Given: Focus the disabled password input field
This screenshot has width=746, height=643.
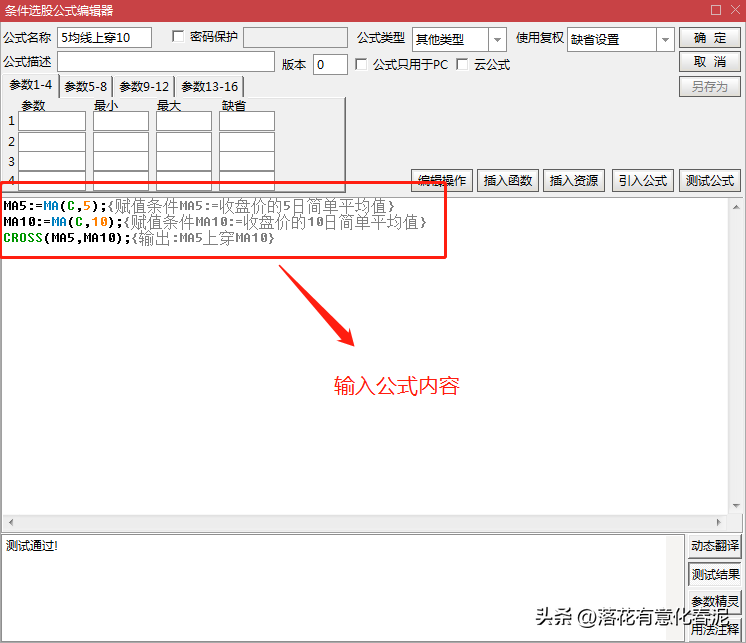Looking at the screenshot, I should 295,37.
